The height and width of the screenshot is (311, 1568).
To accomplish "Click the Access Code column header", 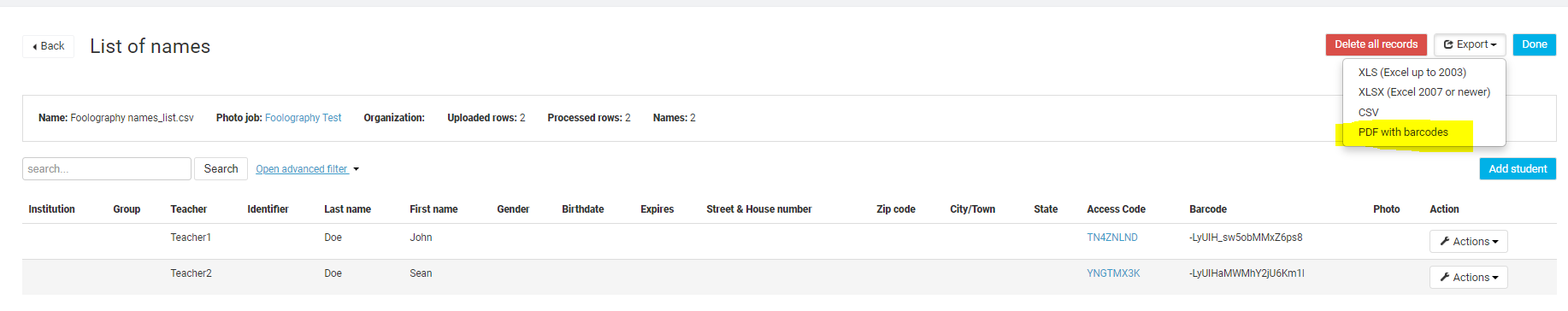I will click(x=1116, y=209).
